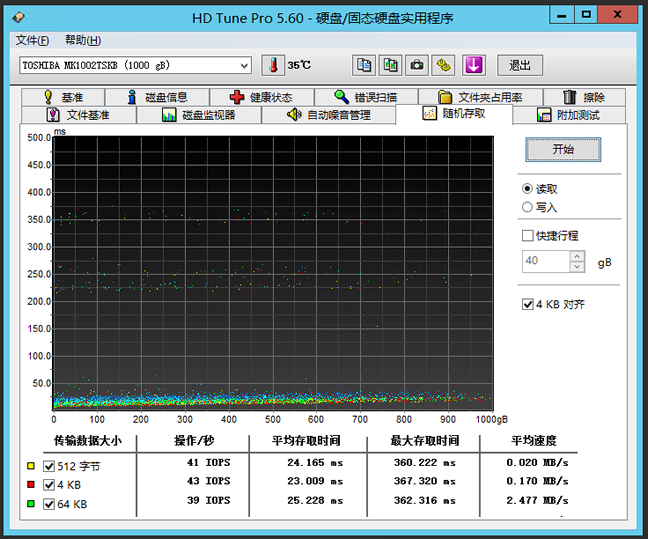Switch to the 健康状态 tab
This screenshot has height=539, width=648.
[261, 97]
